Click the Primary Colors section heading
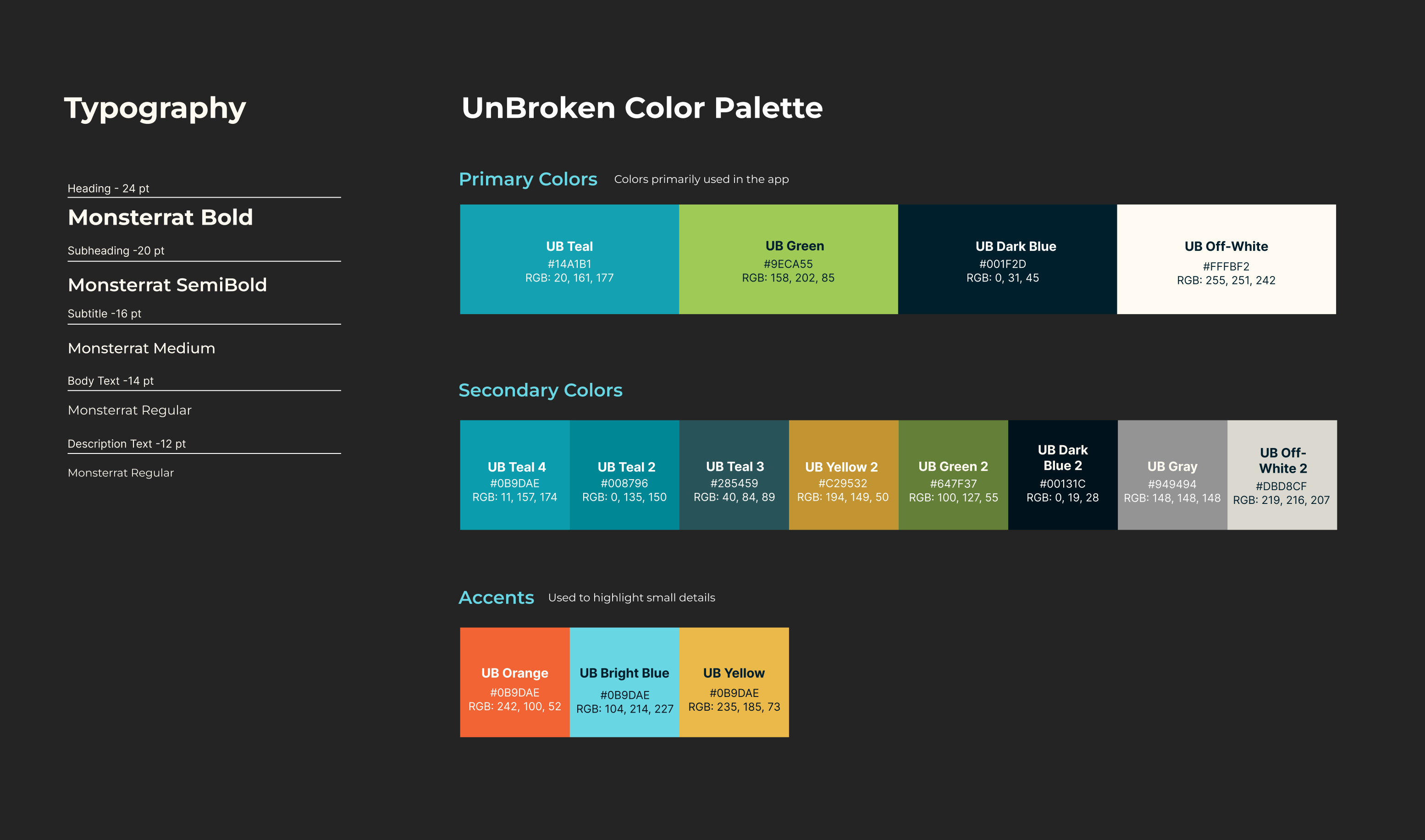Image resolution: width=1425 pixels, height=840 pixels. coord(527,179)
